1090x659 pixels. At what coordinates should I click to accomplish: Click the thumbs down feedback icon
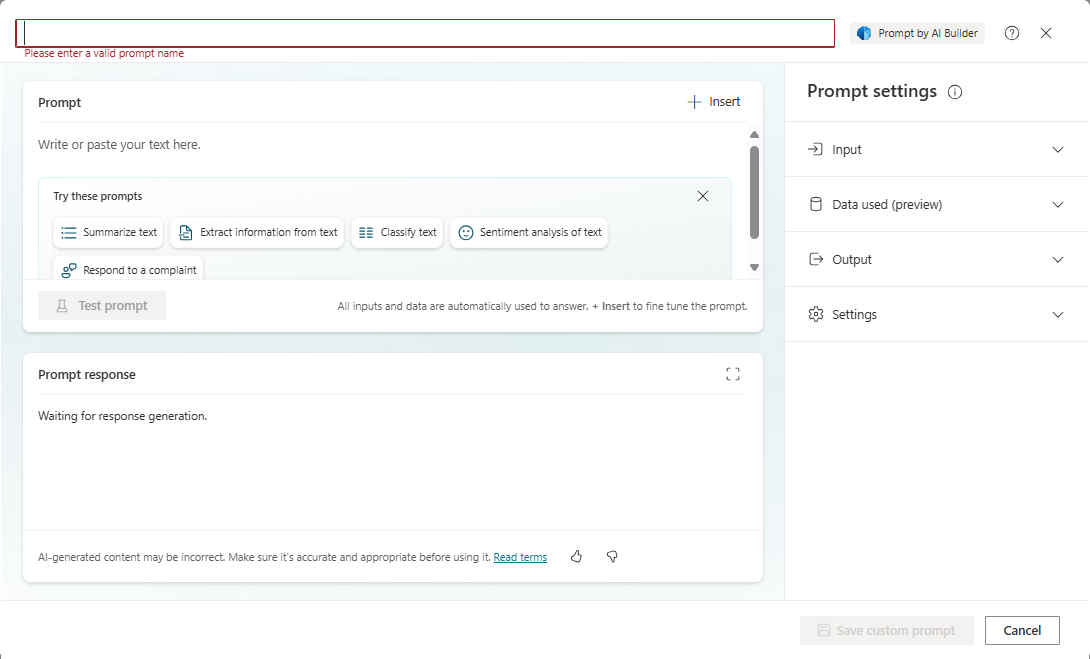[612, 557]
